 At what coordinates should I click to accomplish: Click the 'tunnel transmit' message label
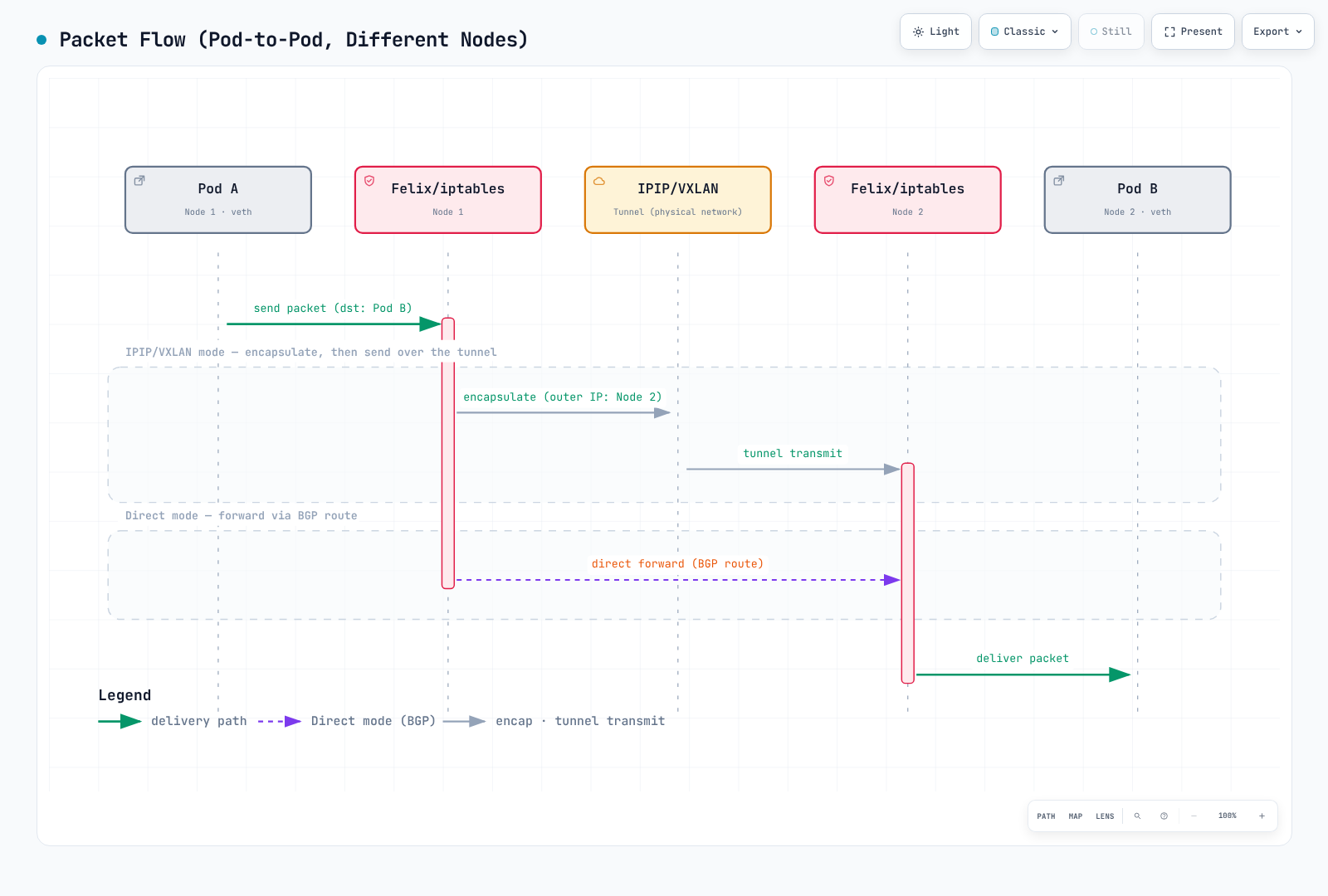[793, 453]
